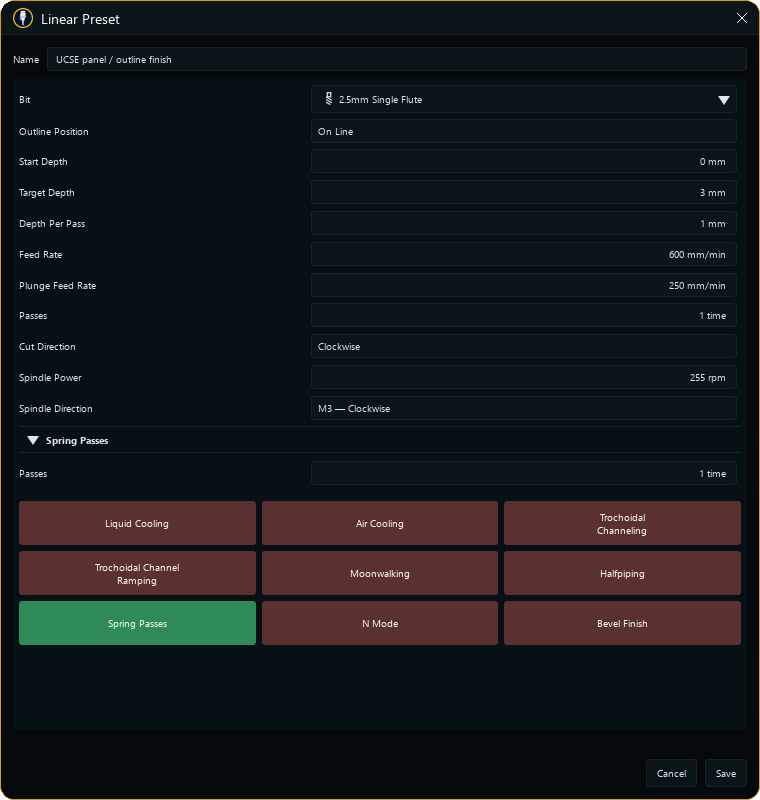760x800 pixels.
Task: Click the Spindle Direction label
Action: pyautogui.click(x=56, y=409)
